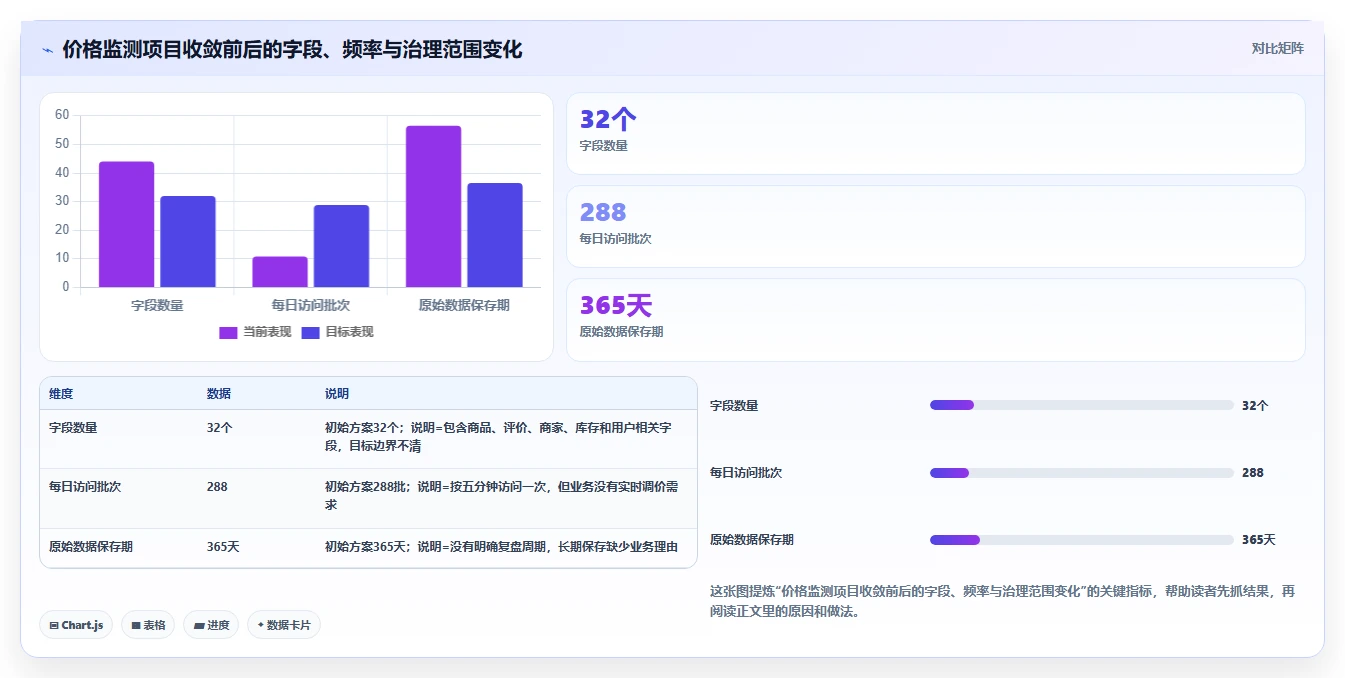Viewport: 1345px width, 678px height.
Task: Click the 数据卡片 tag chip
Action: coord(284,625)
